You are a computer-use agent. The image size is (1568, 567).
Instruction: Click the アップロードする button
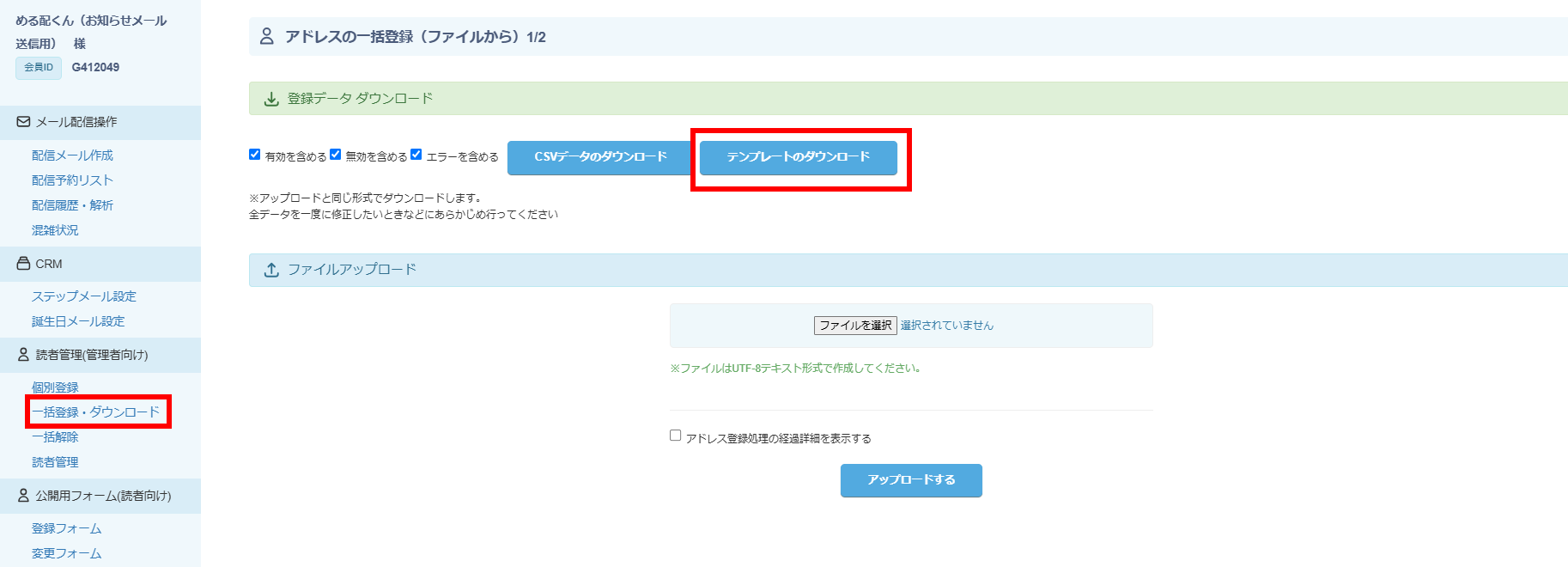(911, 480)
